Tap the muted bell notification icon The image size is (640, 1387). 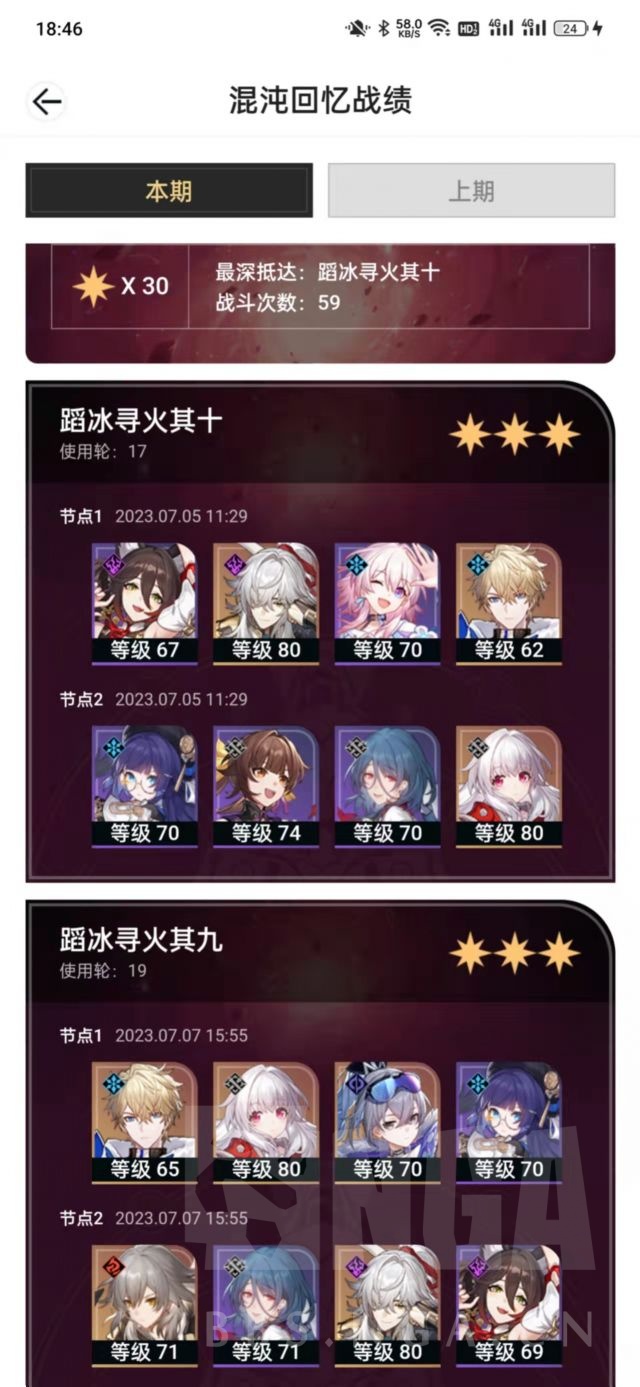pos(356,28)
